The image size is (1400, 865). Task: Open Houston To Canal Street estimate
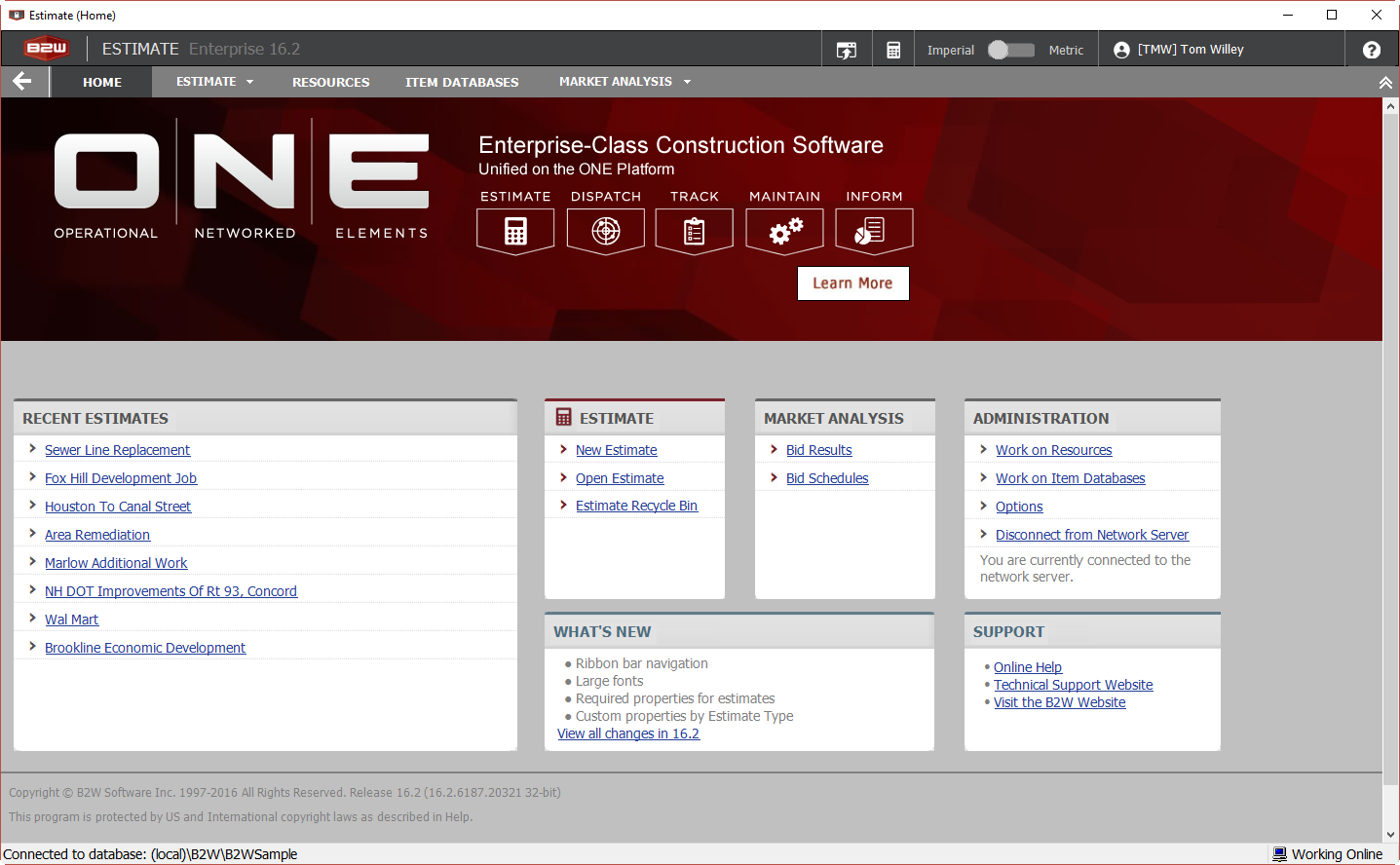118,507
